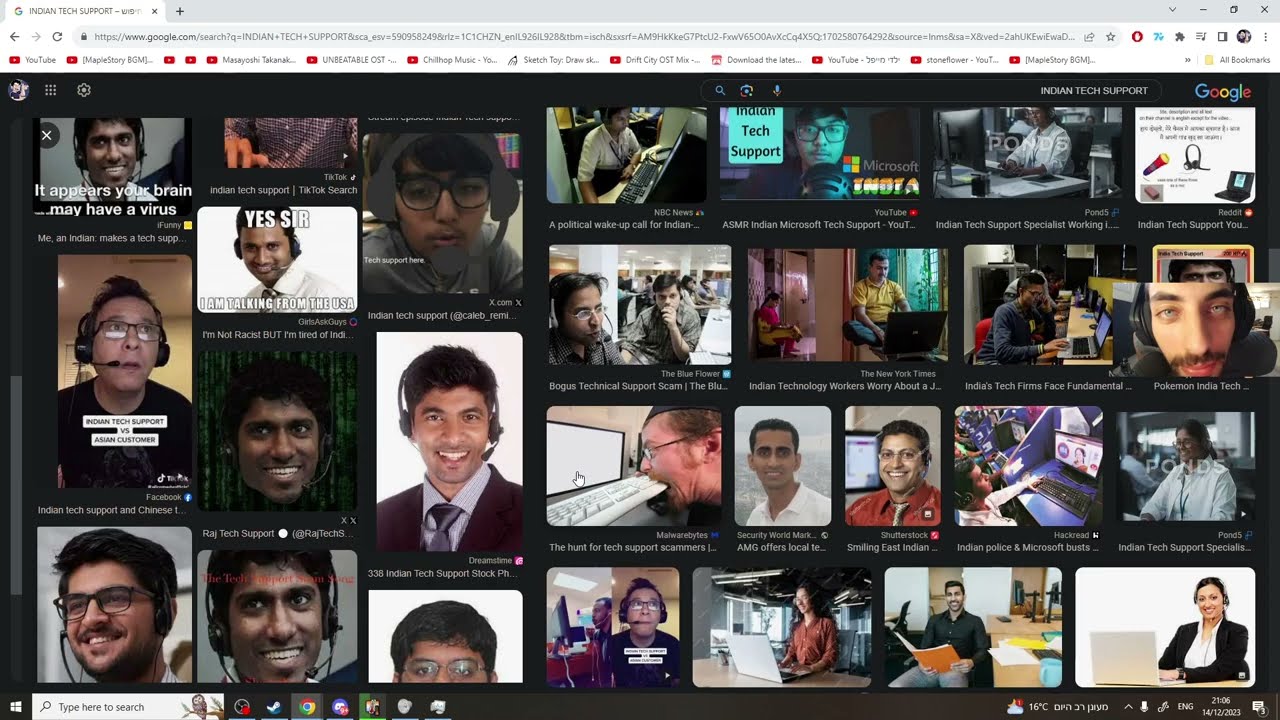Go back to the previous page
The height and width of the screenshot is (720, 1280).
[x=14, y=37]
